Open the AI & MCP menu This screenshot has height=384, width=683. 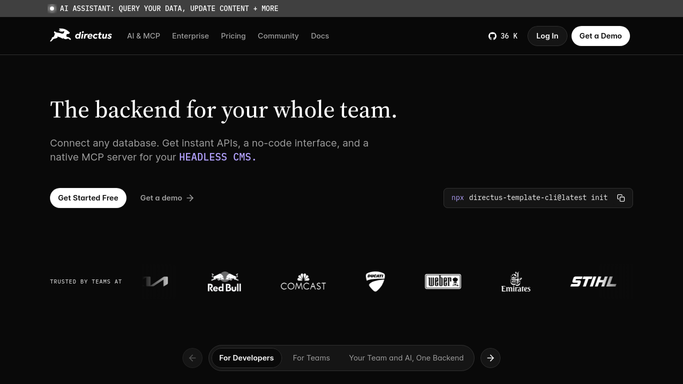coord(143,36)
